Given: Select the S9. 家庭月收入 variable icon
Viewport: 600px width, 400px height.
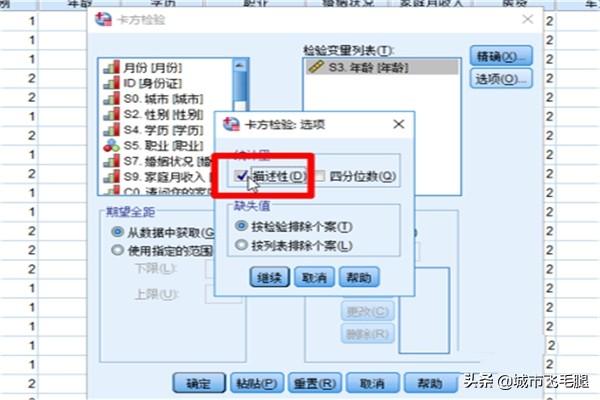Looking at the screenshot, I should click(x=111, y=176).
